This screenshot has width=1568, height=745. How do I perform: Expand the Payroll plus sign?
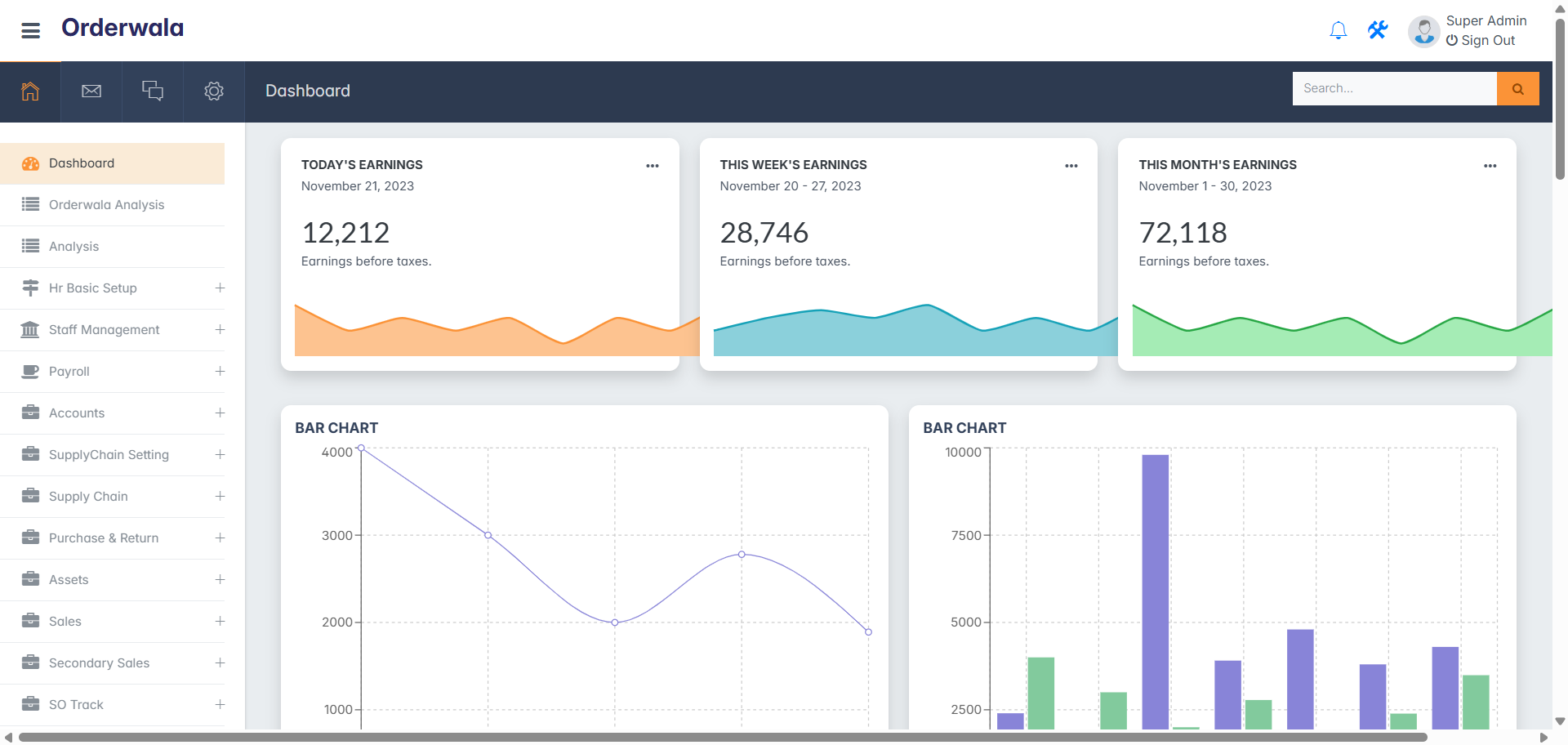pos(220,372)
